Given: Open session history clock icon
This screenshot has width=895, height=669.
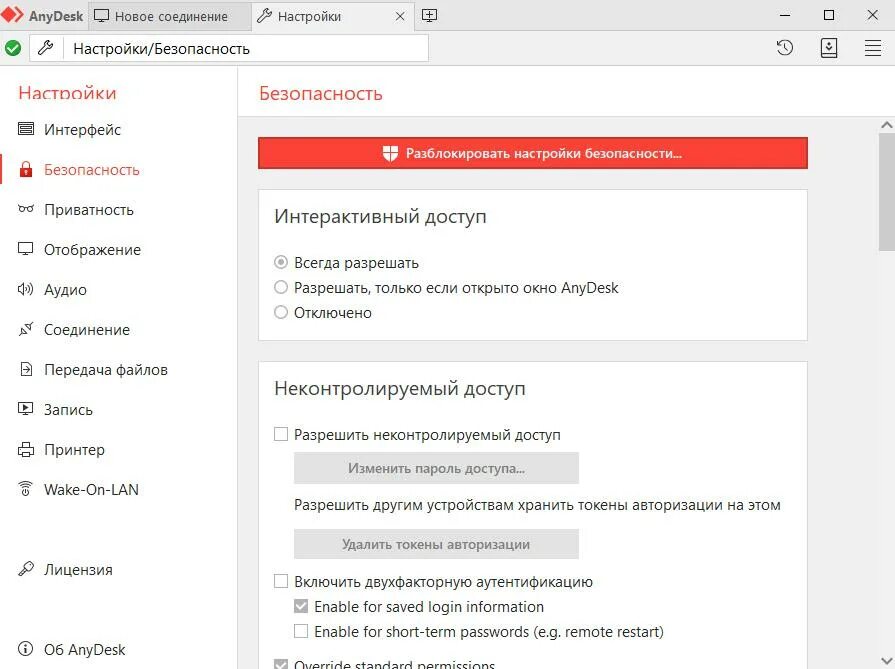Looking at the screenshot, I should 785,48.
